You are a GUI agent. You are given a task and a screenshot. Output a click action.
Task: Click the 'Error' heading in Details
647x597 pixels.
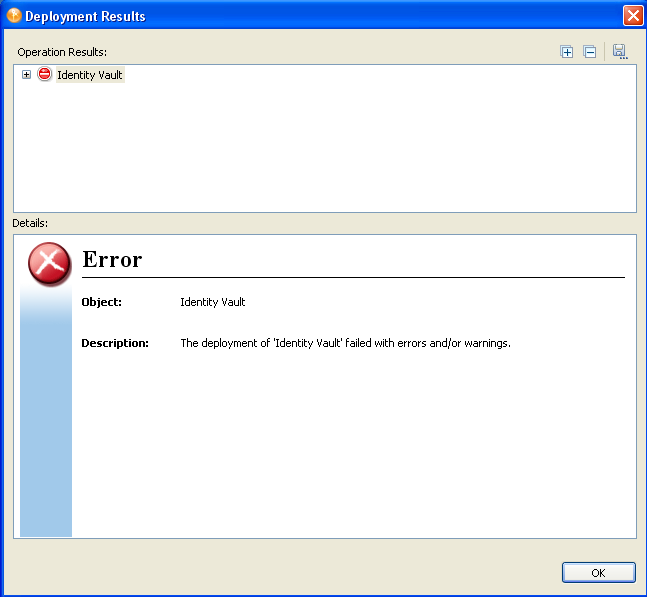(112, 260)
